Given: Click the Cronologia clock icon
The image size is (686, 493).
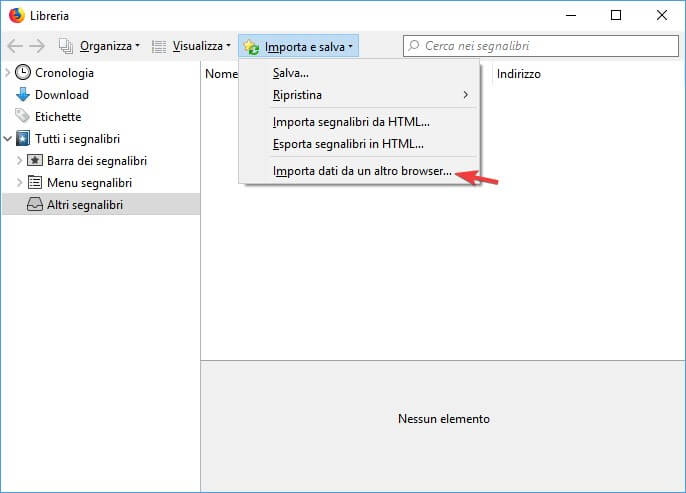Looking at the screenshot, I should (23, 73).
